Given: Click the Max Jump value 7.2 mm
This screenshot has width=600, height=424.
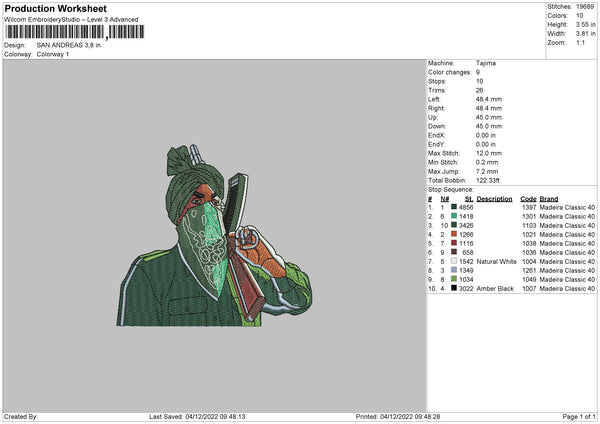Looking at the screenshot, I should (x=487, y=171).
